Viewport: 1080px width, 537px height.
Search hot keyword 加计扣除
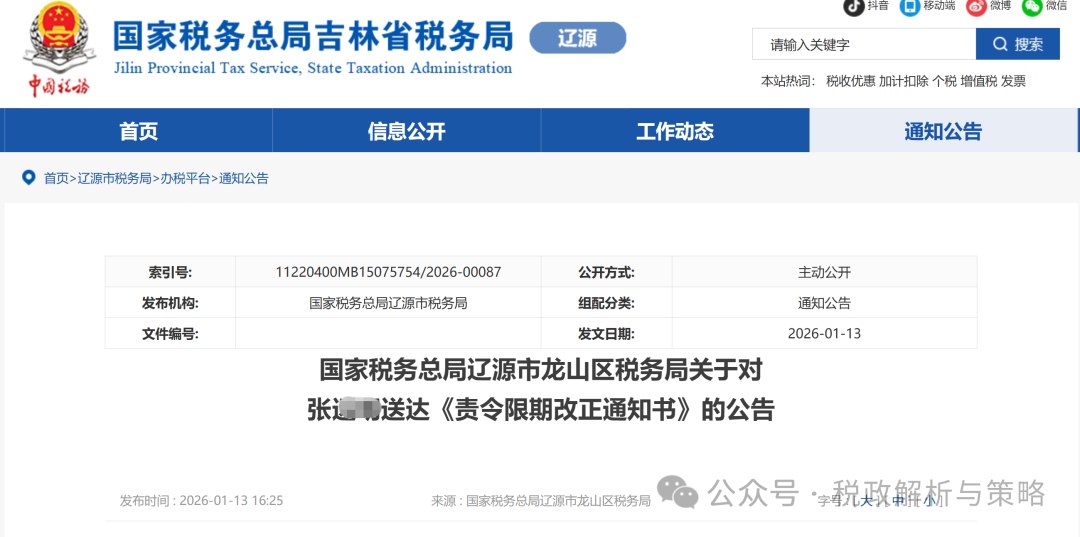(903, 81)
